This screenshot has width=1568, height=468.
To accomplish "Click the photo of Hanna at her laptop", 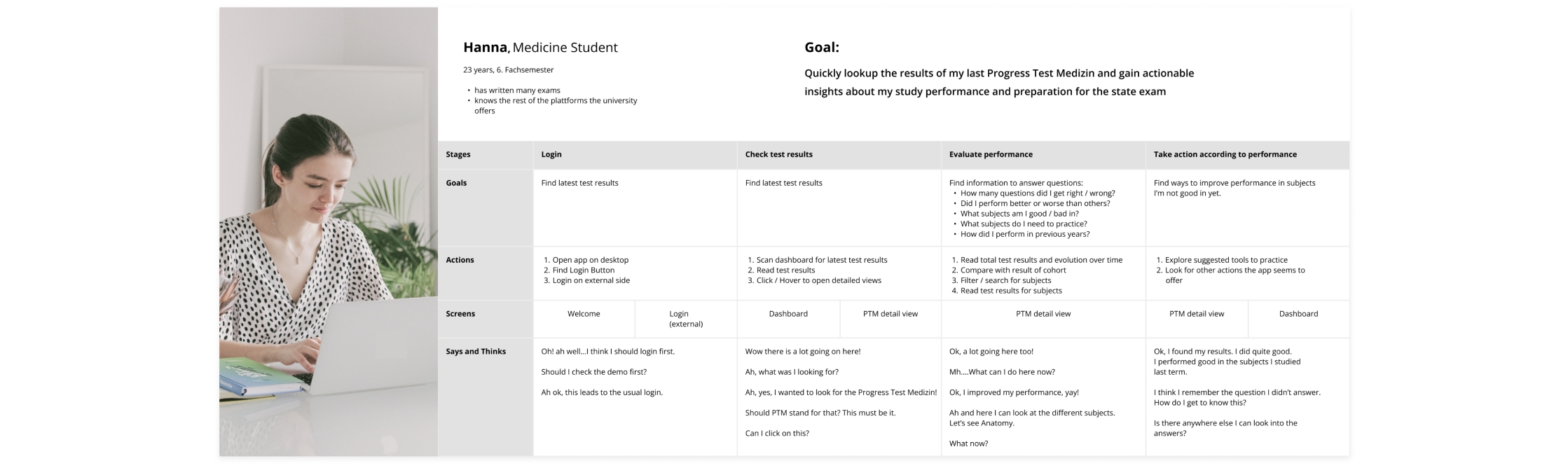I will point(328,231).
